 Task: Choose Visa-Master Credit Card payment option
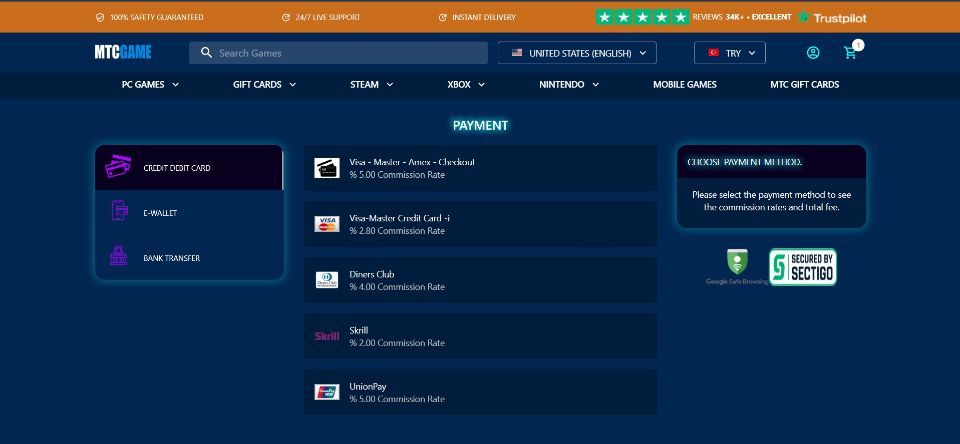click(x=481, y=224)
